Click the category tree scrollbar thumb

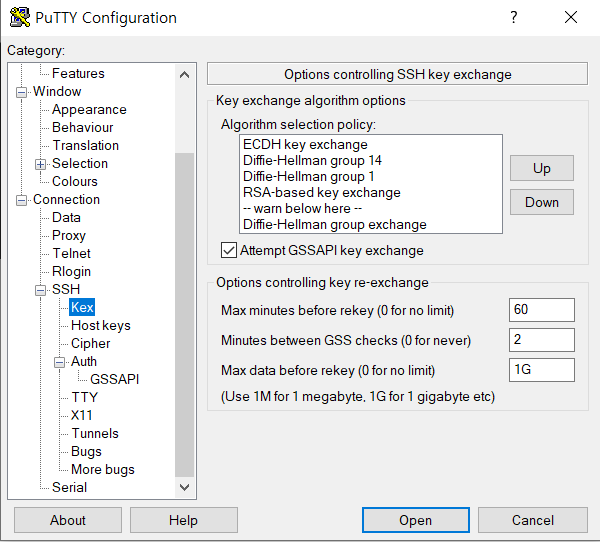pos(184,315)
